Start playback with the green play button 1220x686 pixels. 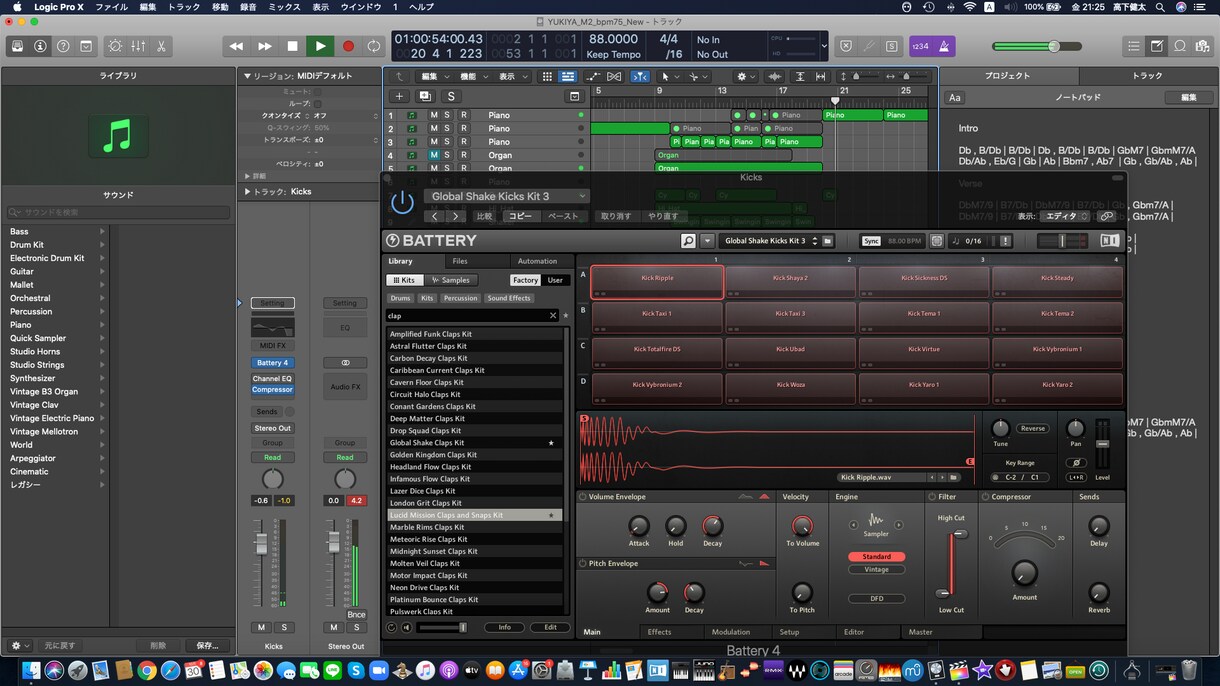tap(320, 46)
